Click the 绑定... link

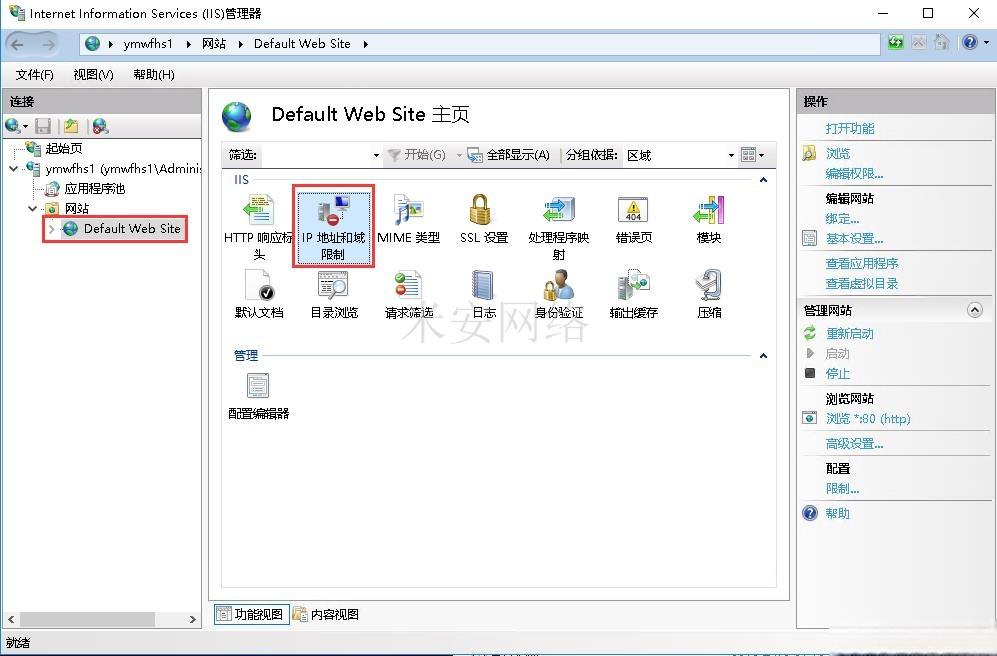coord(842,219)
